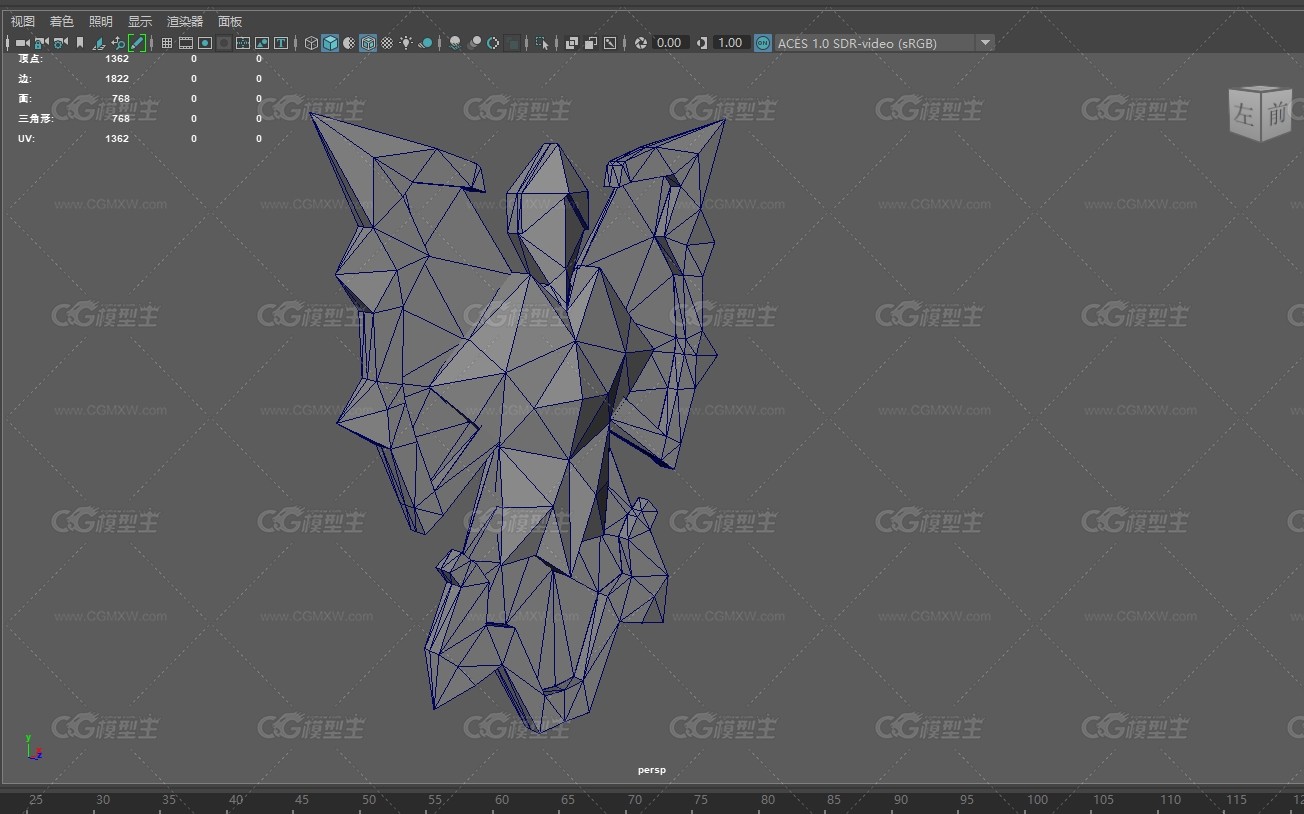
Task: Toggle Screen Space Ambient Occlusion icon
Action: (455, 43)
